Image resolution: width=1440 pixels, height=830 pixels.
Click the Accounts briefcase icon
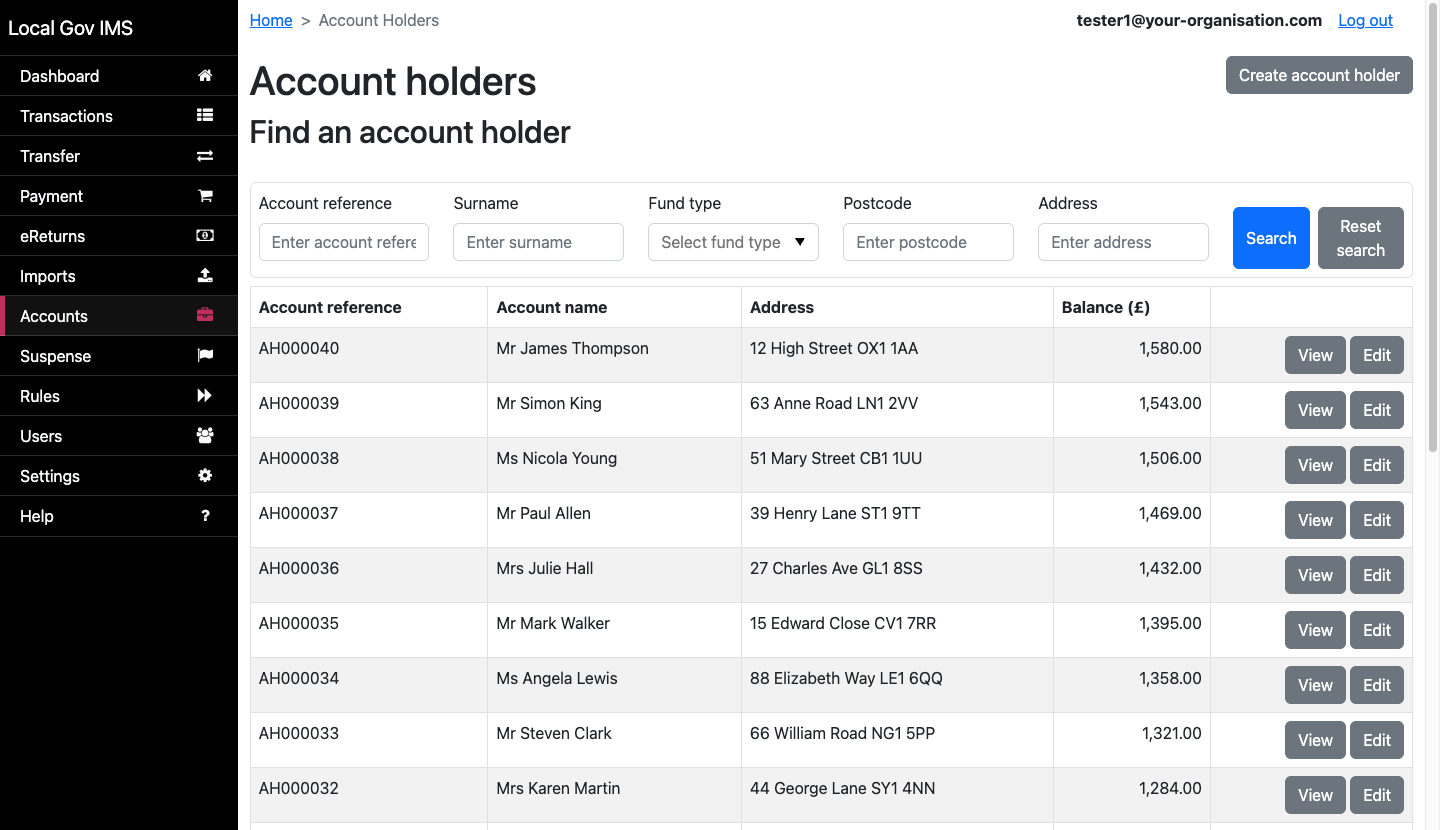coord(205,315)
